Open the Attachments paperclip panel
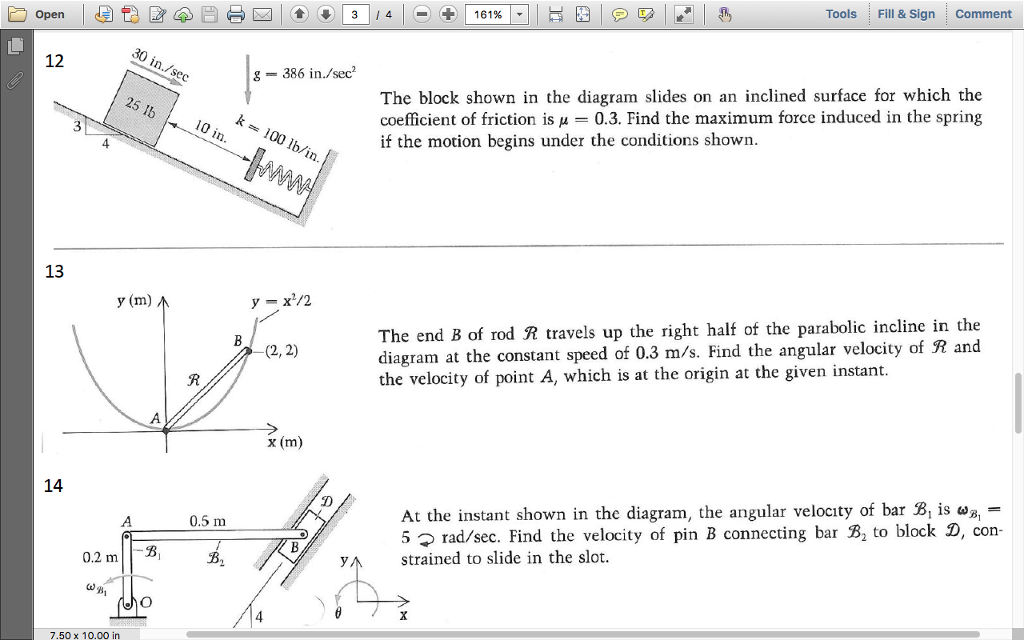This screenshot has width=1024, height=640. click(13, 78)
